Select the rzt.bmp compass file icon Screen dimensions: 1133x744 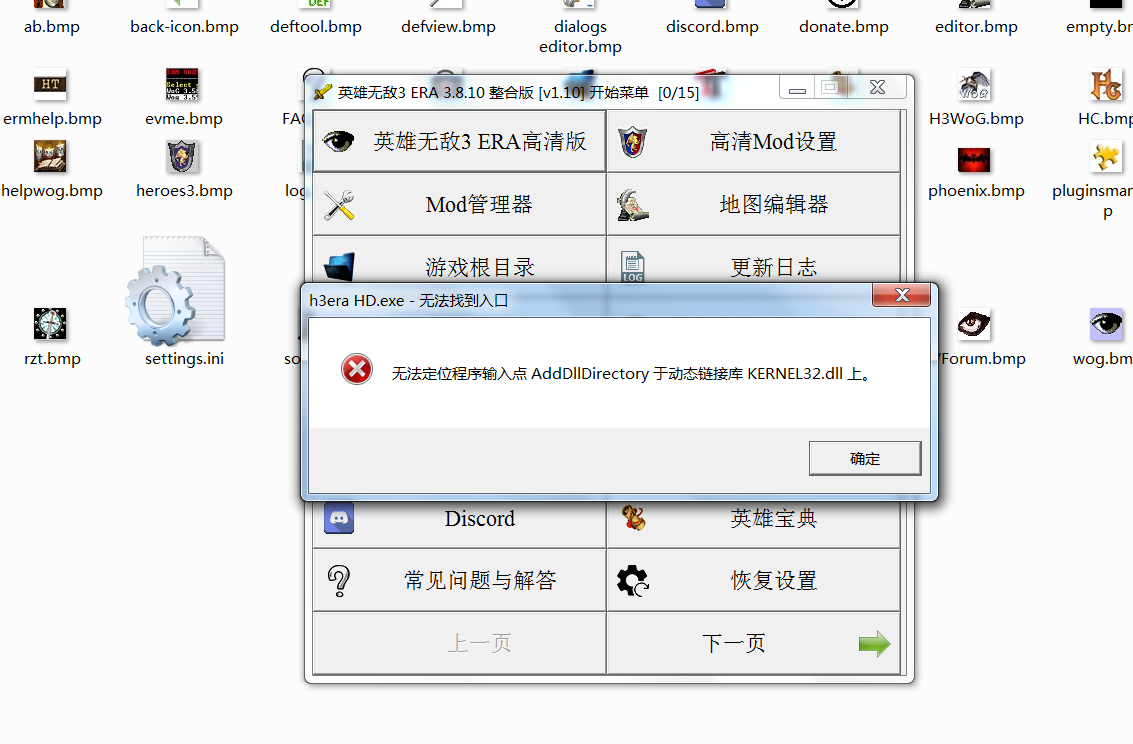(50, 324)
